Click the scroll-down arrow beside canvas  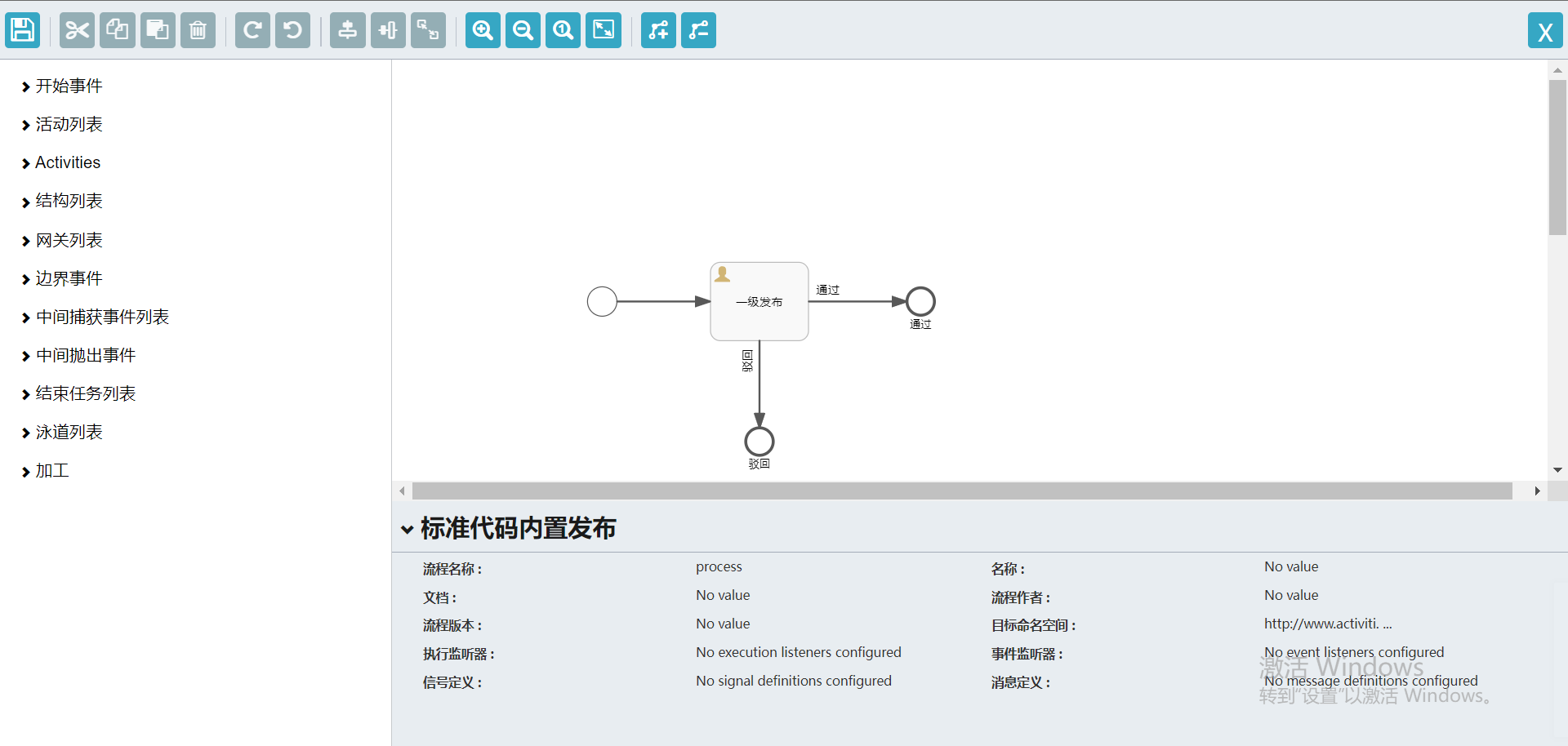pos(1557,470)
